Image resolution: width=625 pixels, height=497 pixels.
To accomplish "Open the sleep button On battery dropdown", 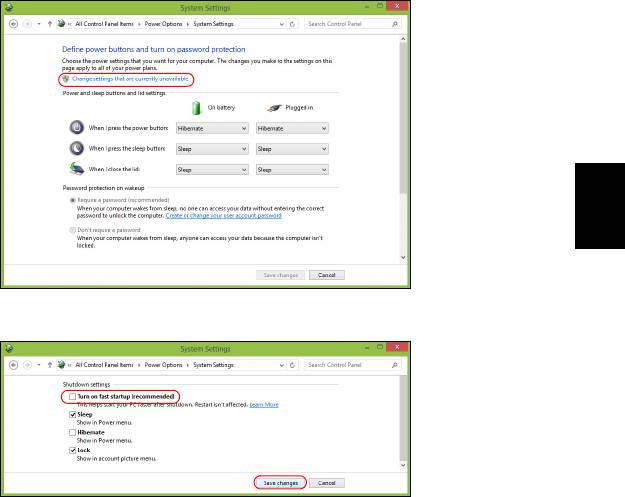I will (x=211, y=149).
